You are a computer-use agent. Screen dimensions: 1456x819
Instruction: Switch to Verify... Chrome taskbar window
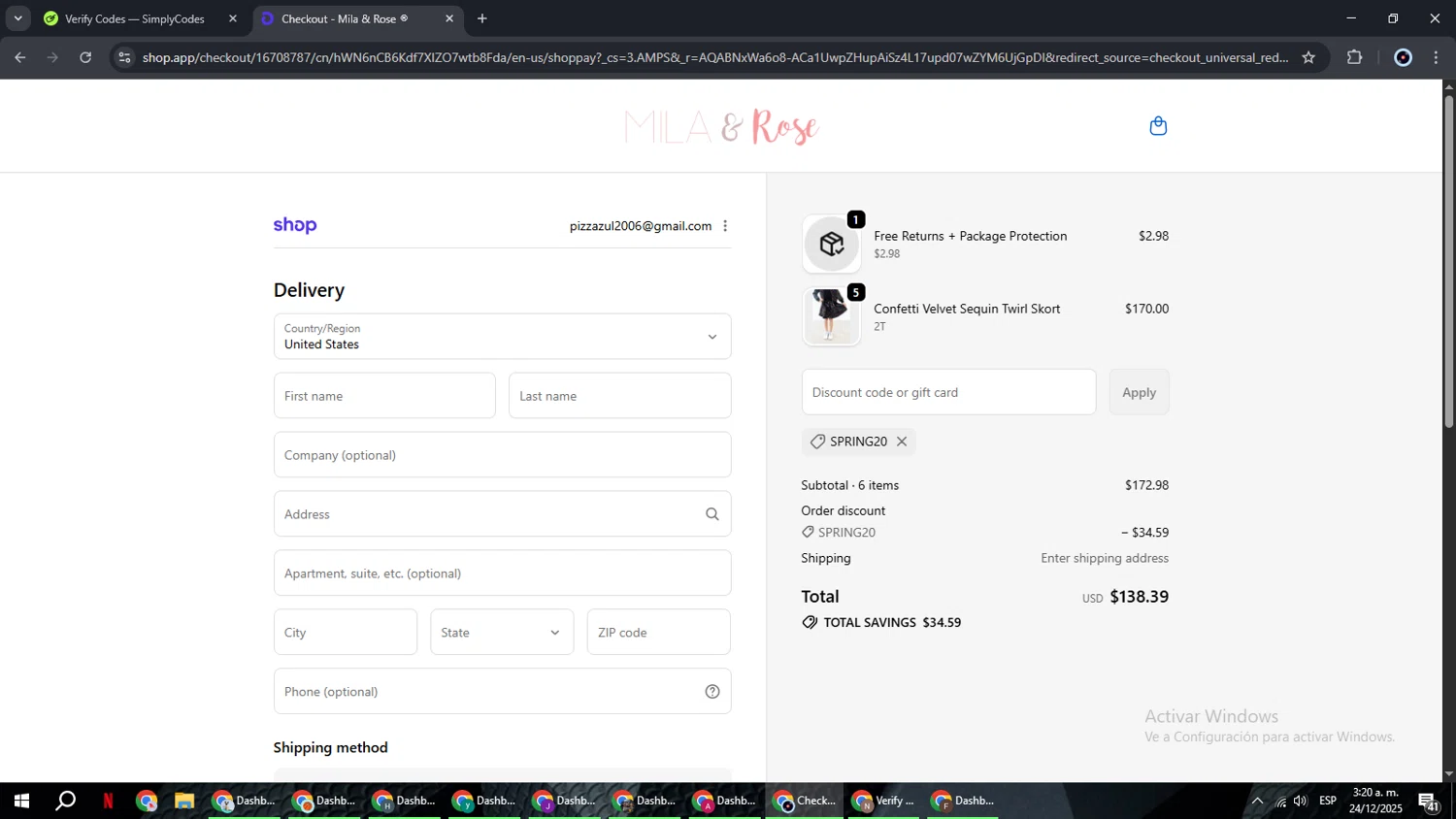[x=884, y=801]
